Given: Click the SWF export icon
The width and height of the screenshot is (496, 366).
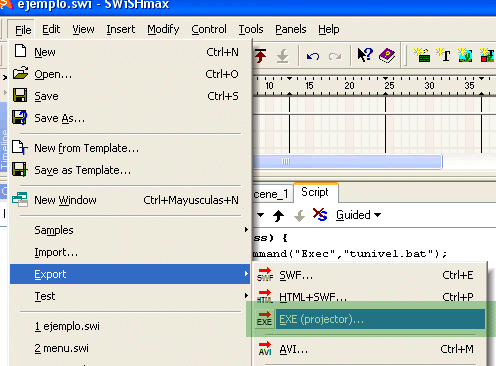Looking at the screenshot, I should [x=265, y=275].
